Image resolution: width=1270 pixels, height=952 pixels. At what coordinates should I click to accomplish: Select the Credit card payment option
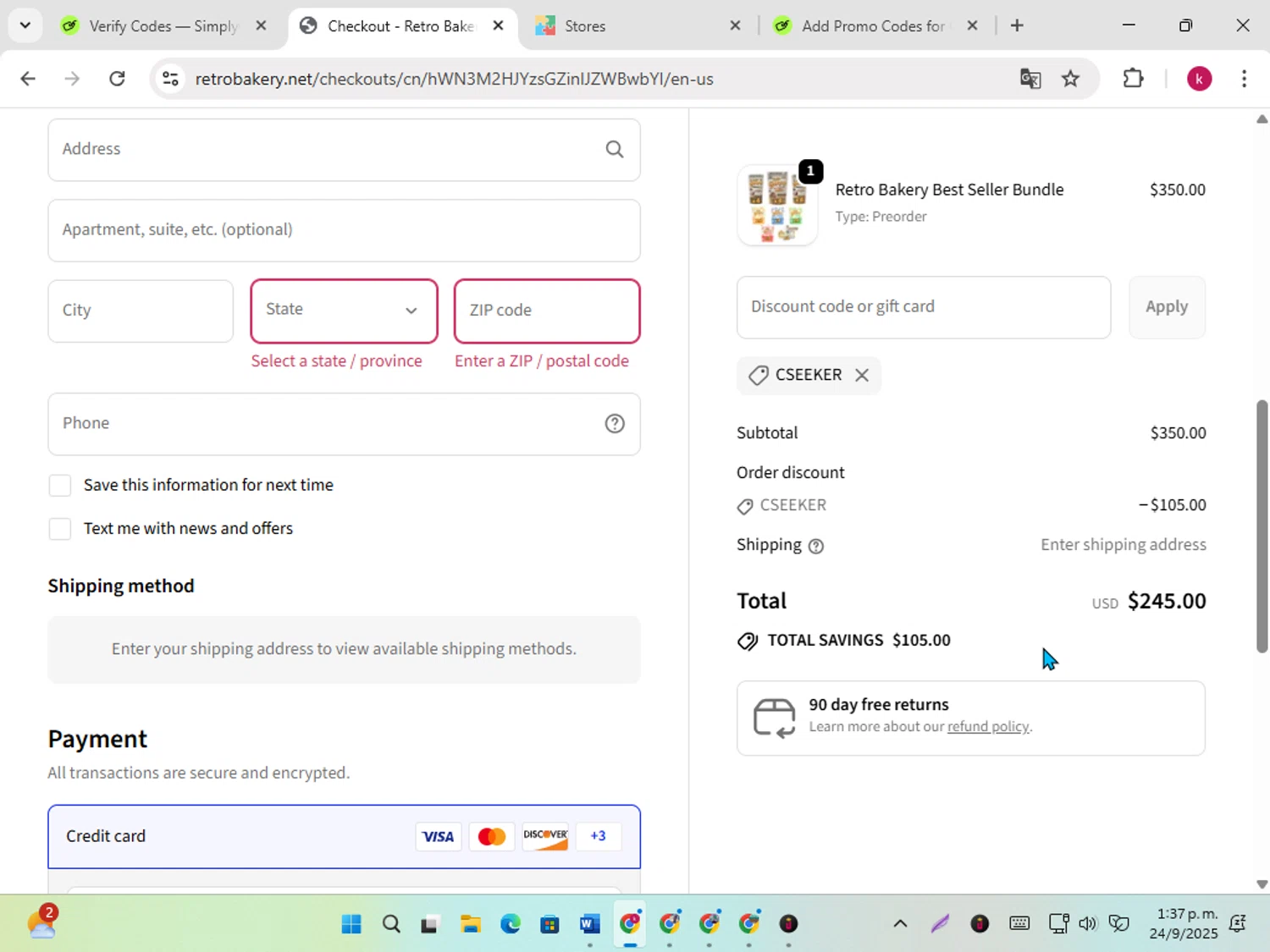pos(344,836)
